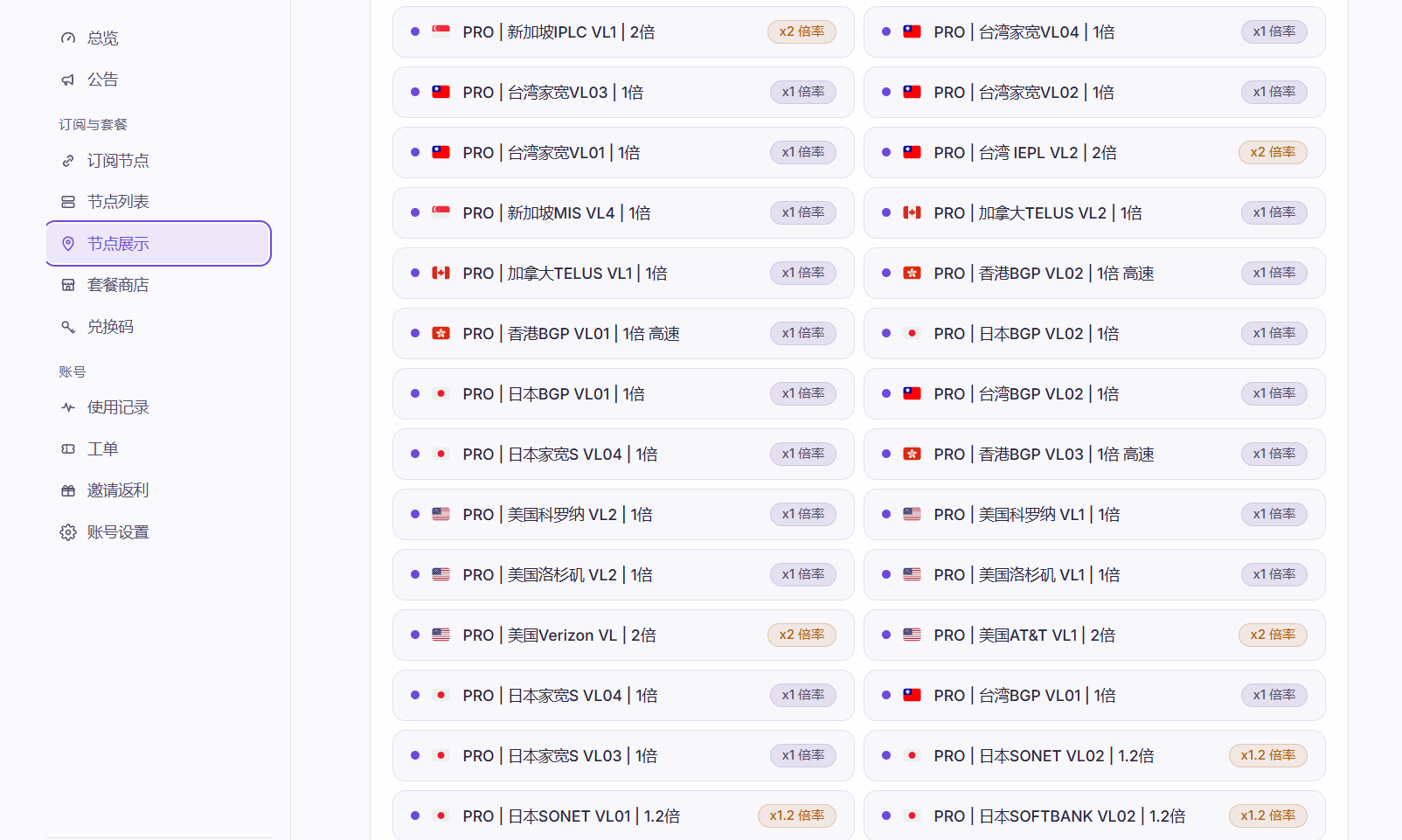Click the location pin icon of 节点展示

[x=68, y=244]
